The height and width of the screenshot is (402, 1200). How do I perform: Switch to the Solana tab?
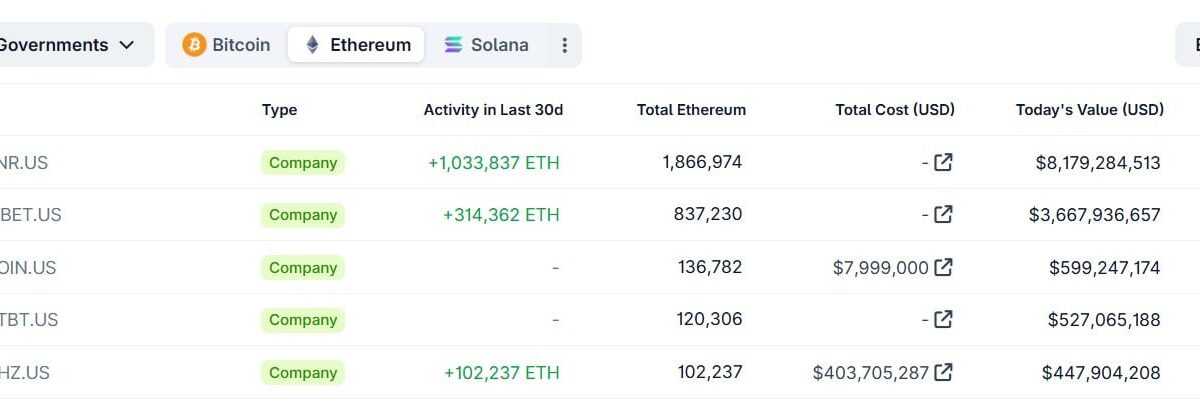(486, 45)
